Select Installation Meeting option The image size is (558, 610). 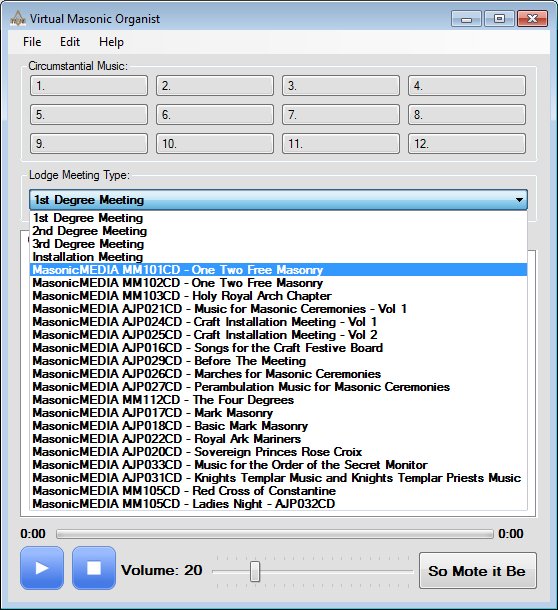pyautogui.click(x=278, y=257)
